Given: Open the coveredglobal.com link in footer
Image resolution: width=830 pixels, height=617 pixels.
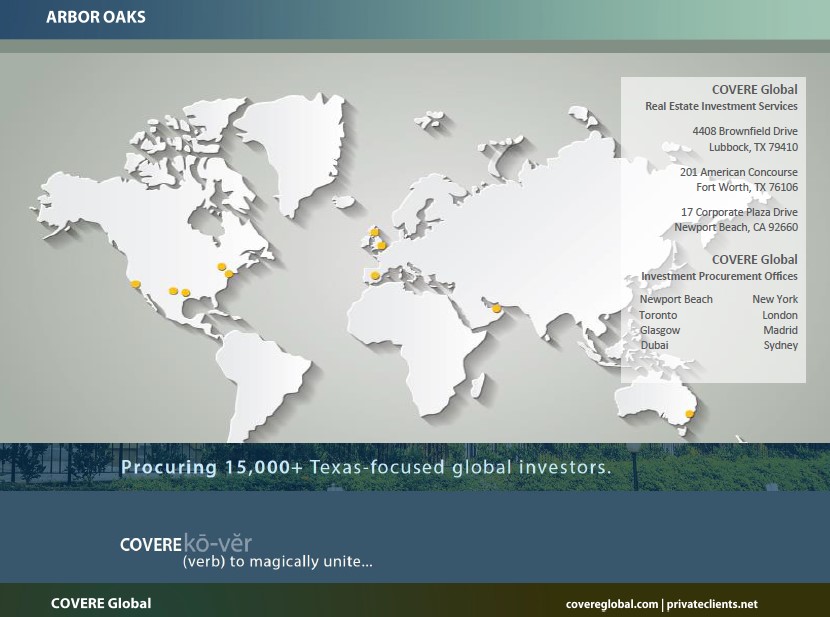Looking at the screenshot, I should coord(612,604).
